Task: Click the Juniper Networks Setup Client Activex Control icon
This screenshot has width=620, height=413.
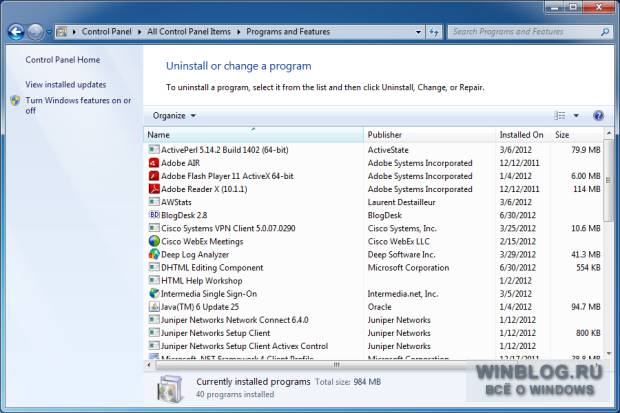Action: 154,345
